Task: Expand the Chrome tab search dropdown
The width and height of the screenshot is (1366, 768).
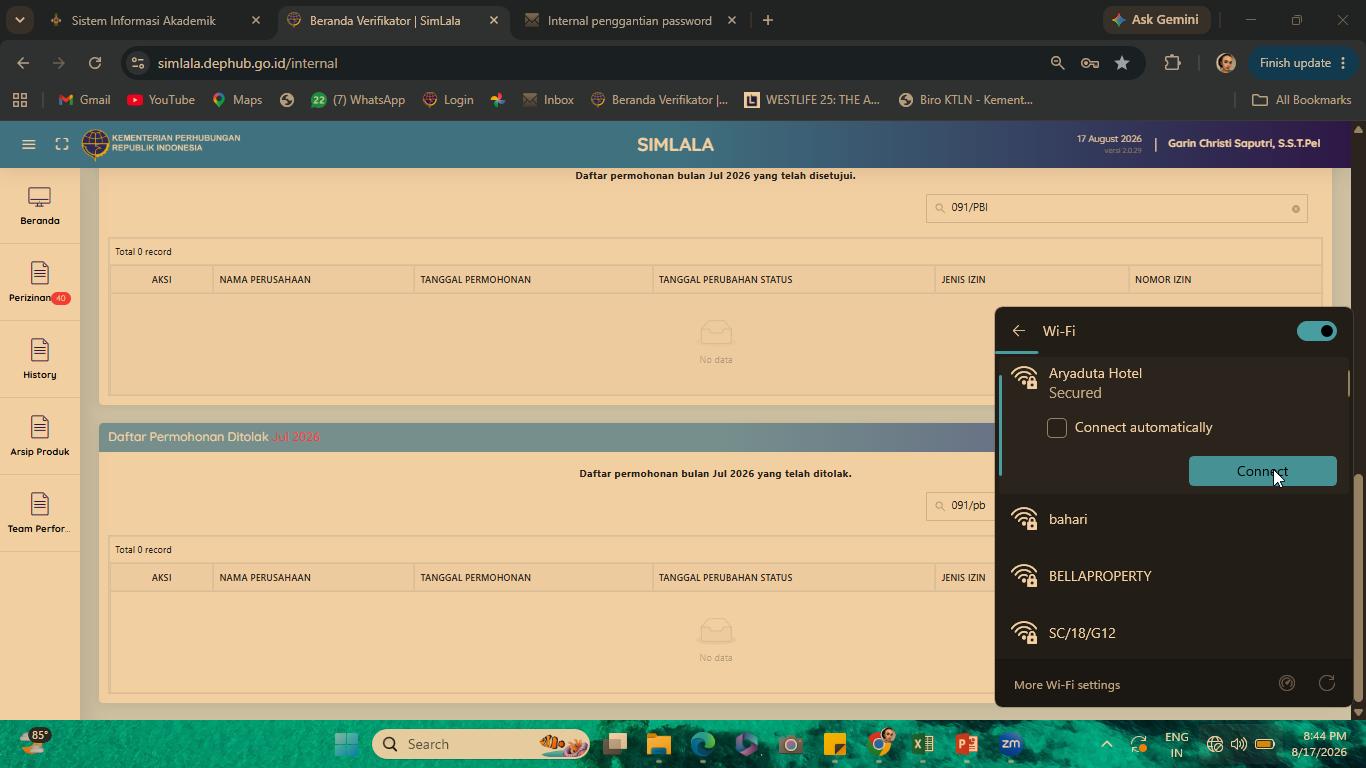Action: pos(20,20)
